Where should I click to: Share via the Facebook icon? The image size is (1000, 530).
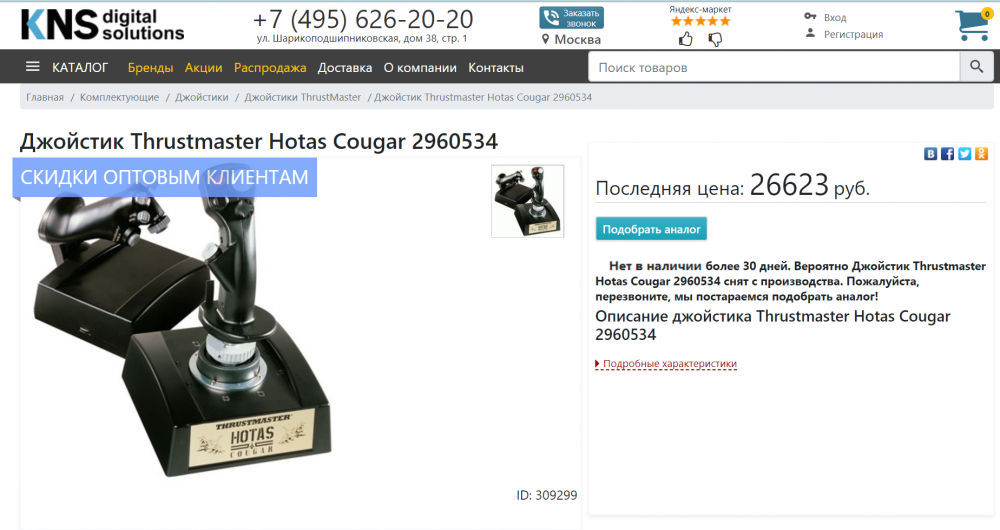point(948,154)
